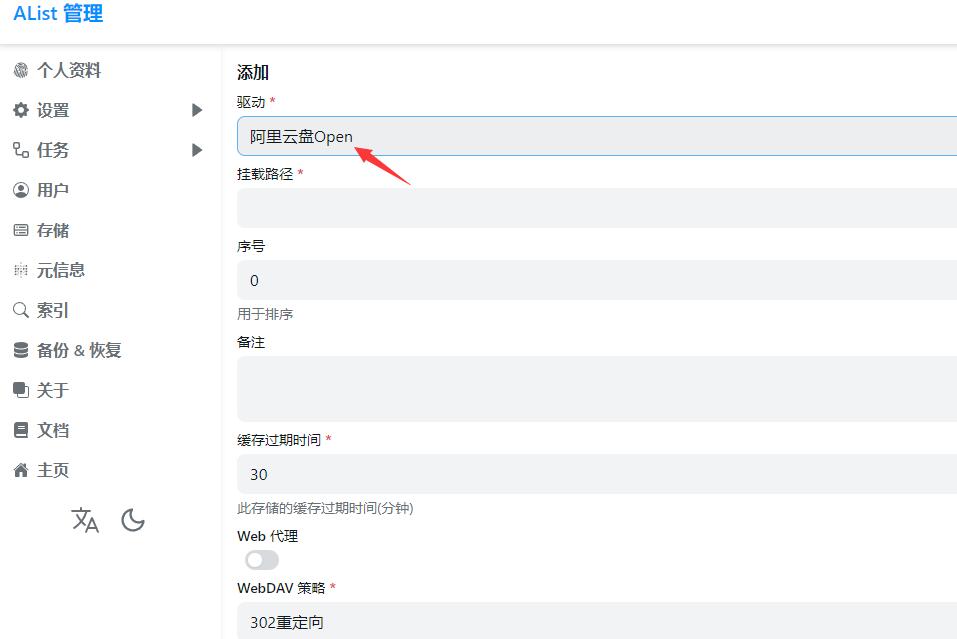This screenshot has height=639, width=957.
Task: Toggle the Web 代理 switch
Action: [262, 560]
